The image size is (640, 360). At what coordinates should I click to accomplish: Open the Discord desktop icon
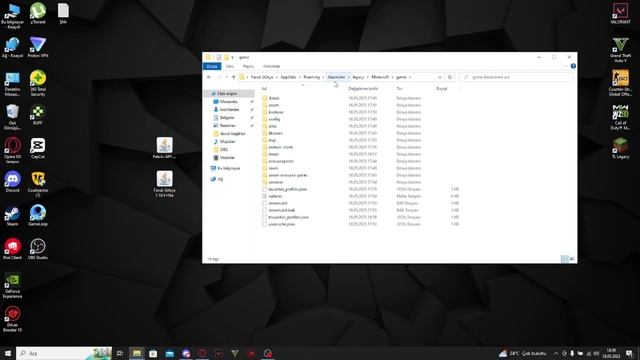pos(12,182)
